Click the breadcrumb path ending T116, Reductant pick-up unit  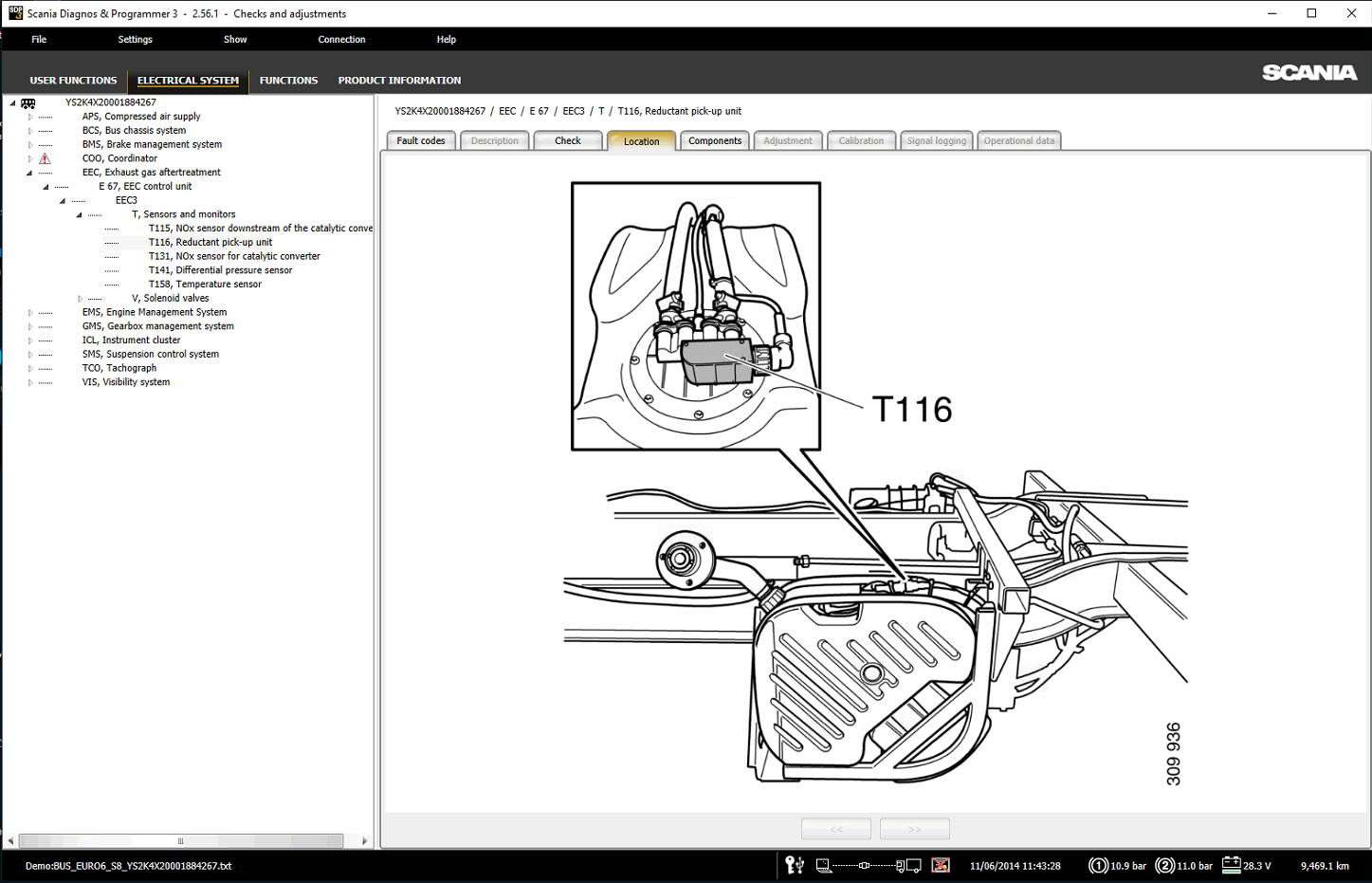(x=568, y=111)
